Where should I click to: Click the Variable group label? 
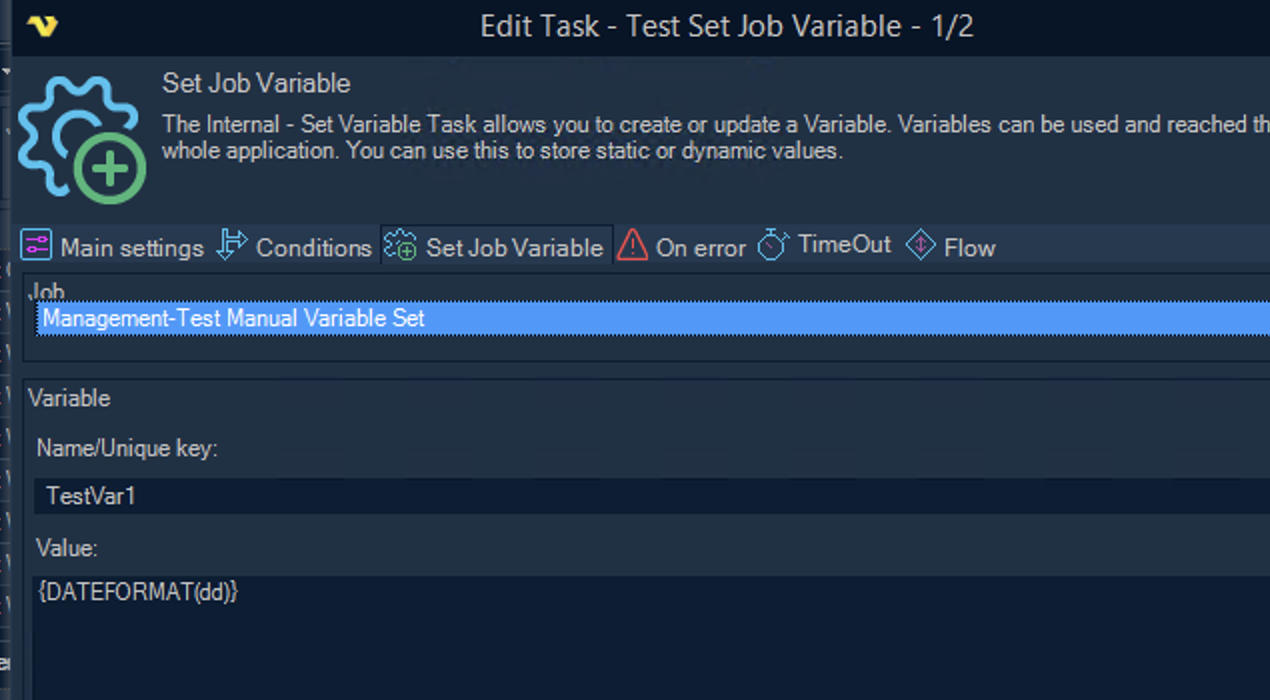pos(69,398)
